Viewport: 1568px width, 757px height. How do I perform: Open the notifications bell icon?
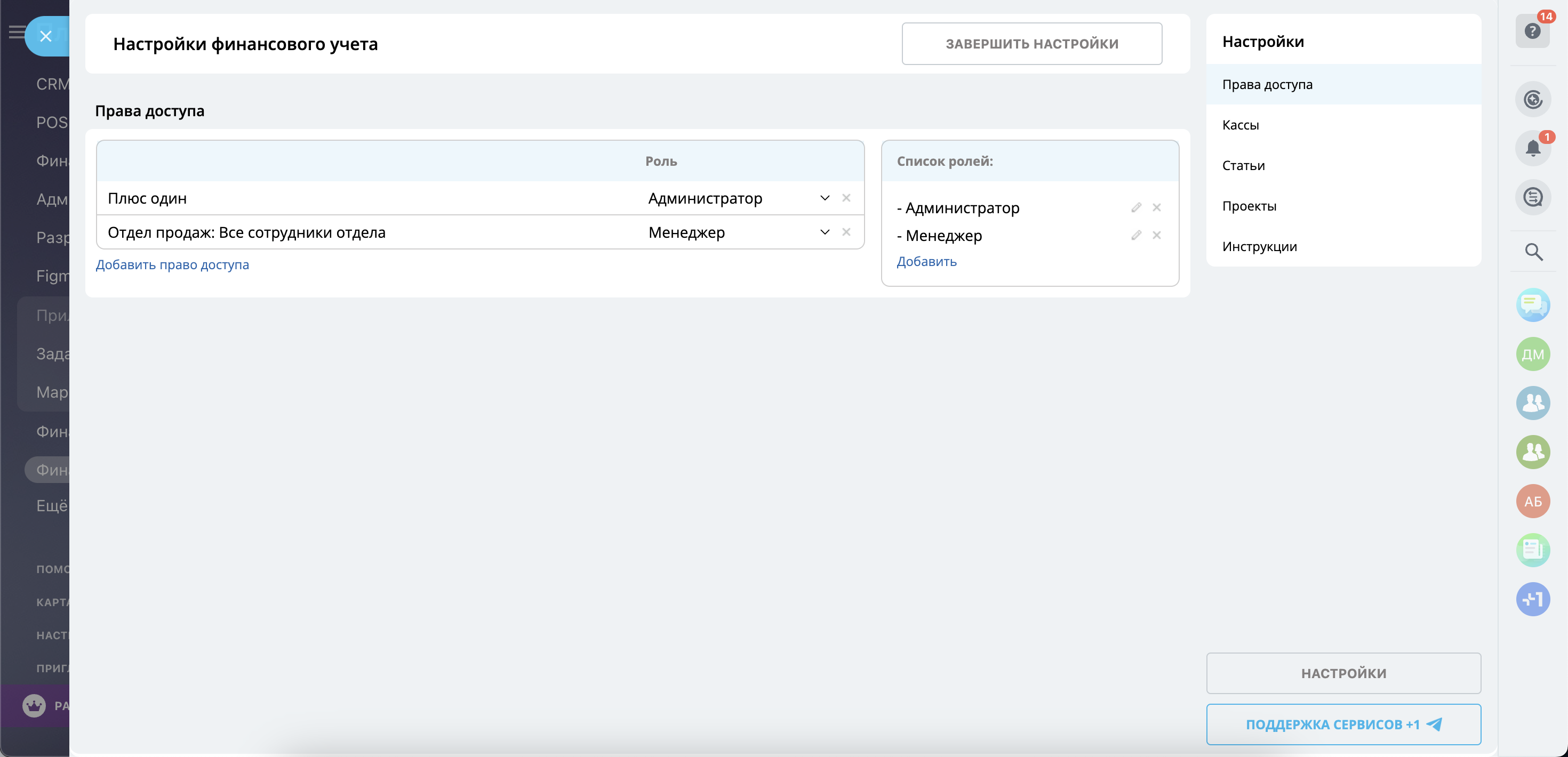pos(1532,148)
